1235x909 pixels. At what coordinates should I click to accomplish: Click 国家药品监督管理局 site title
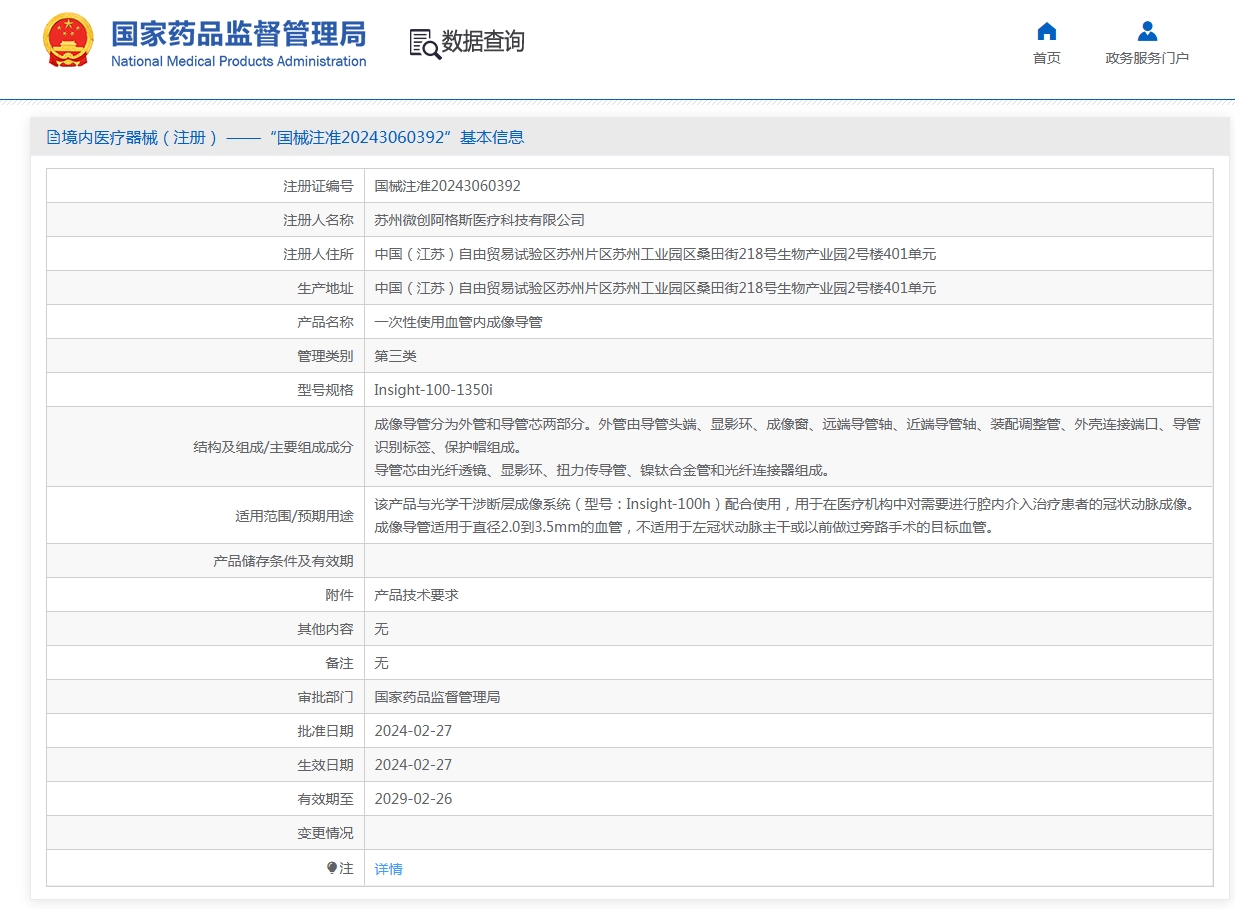238,33
